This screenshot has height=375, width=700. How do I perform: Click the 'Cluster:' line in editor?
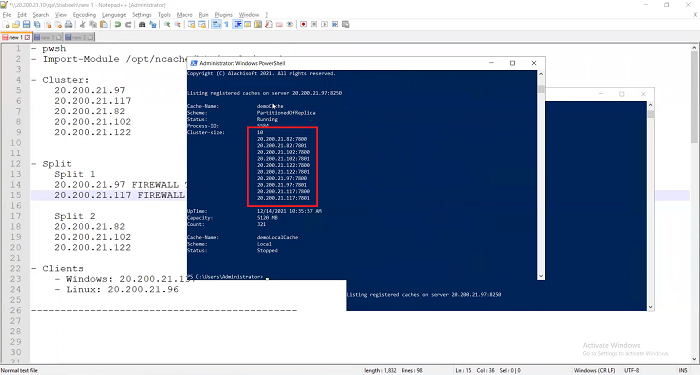coord(66,80)
